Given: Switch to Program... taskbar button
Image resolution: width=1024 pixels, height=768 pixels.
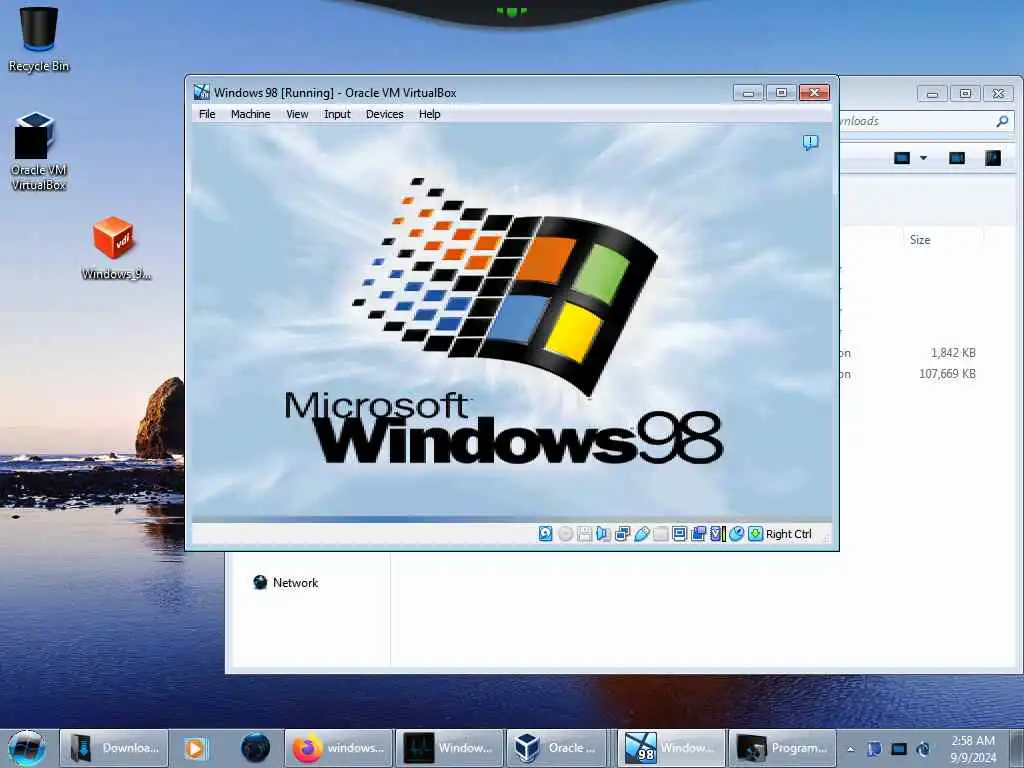Looking at the screenshot, I should (x=782, y=748).
